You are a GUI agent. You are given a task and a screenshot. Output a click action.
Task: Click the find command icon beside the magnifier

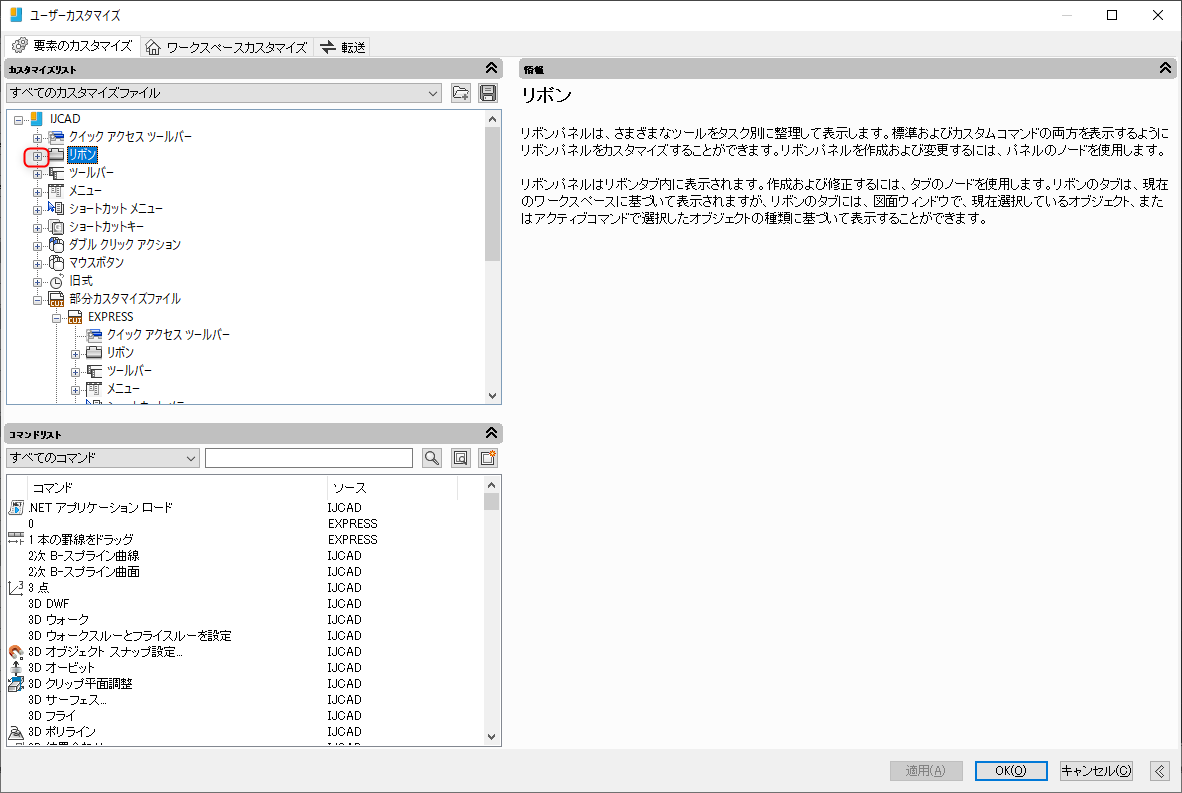[x=461, y=458]
